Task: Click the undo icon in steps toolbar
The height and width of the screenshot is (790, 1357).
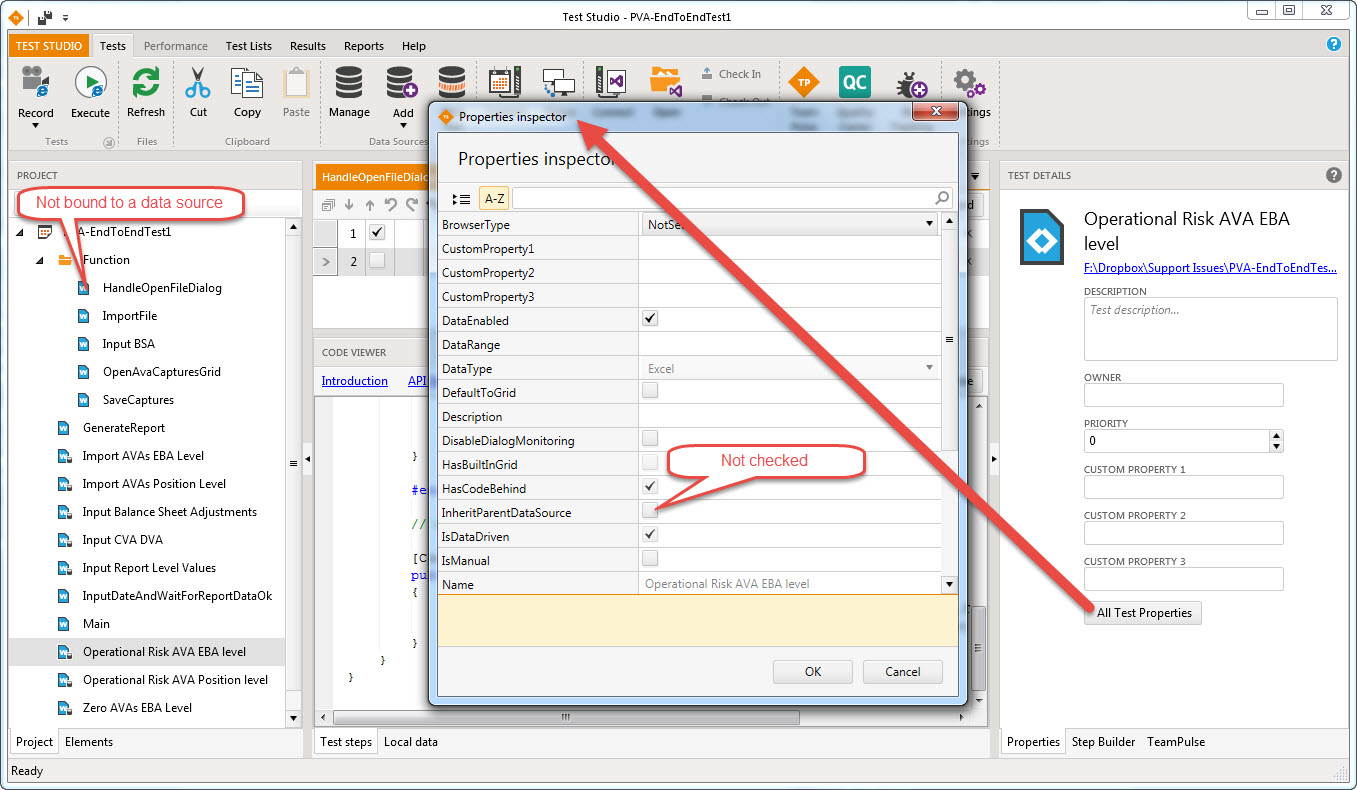Action: [391, 205]
